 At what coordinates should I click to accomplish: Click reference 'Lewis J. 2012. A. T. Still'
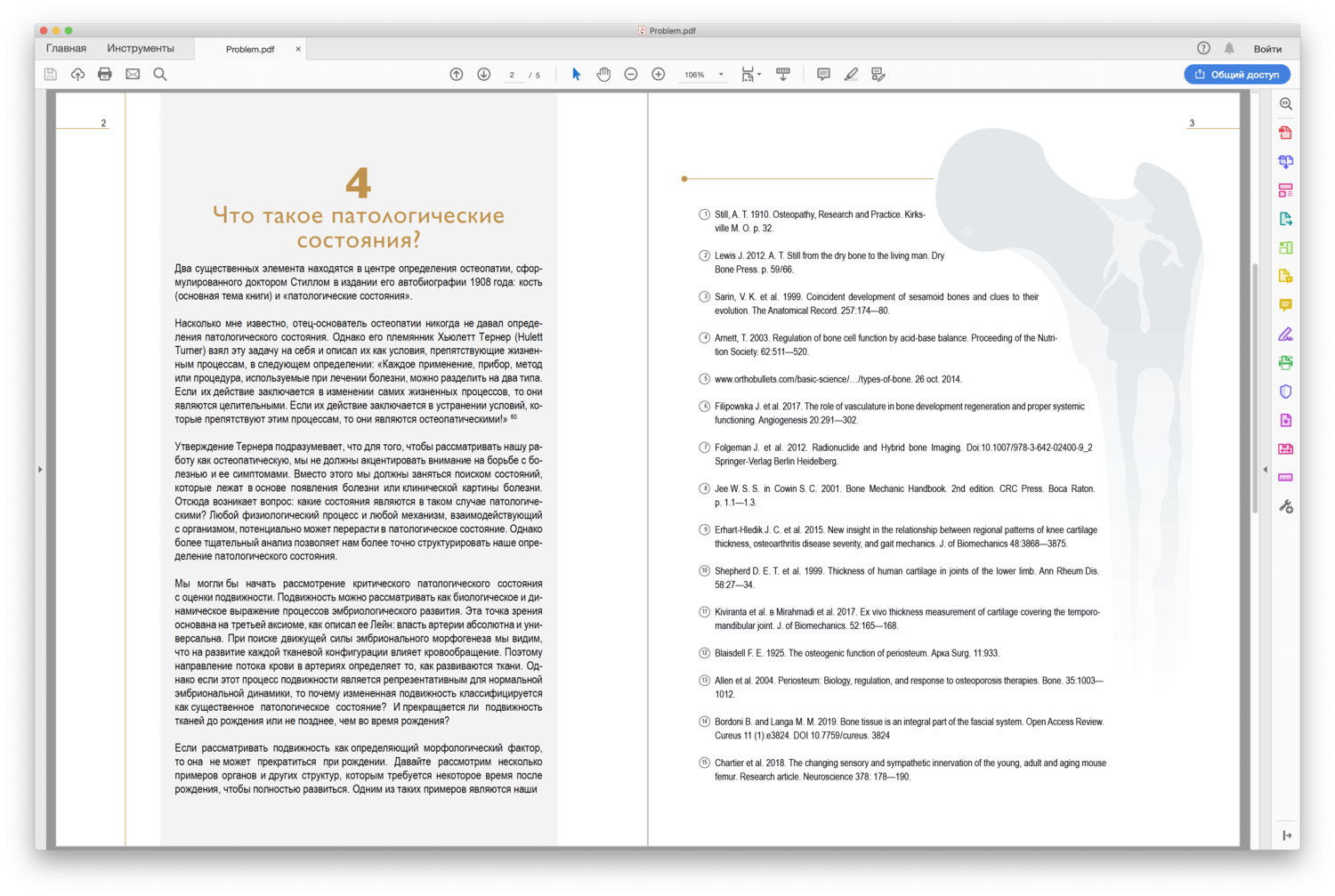pos(829,262)
